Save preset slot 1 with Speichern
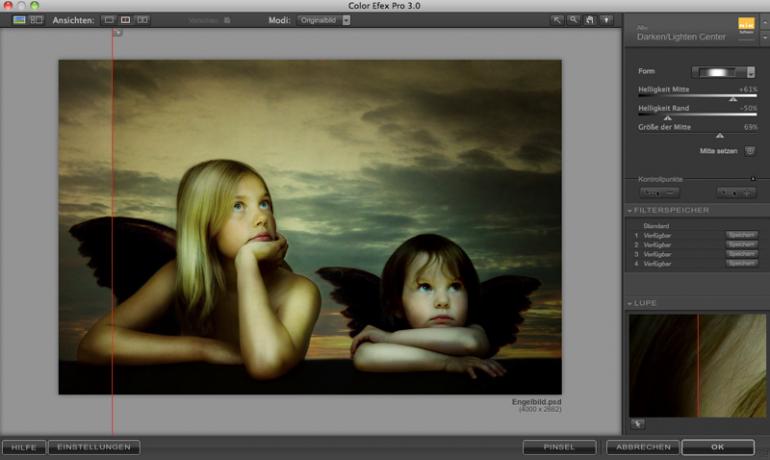 [x=741, y=235]
